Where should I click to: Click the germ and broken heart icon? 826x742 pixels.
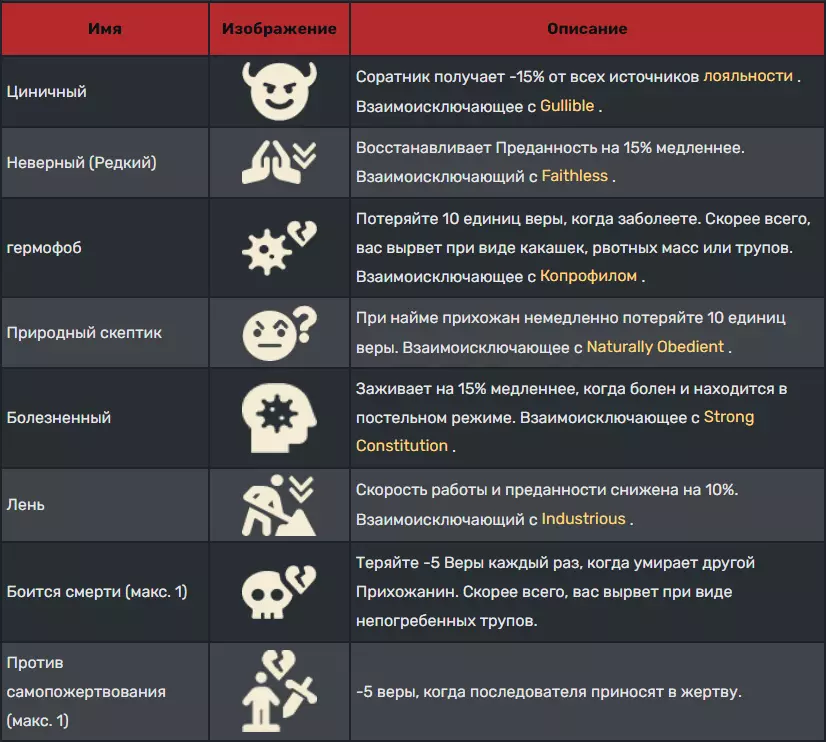278,247
